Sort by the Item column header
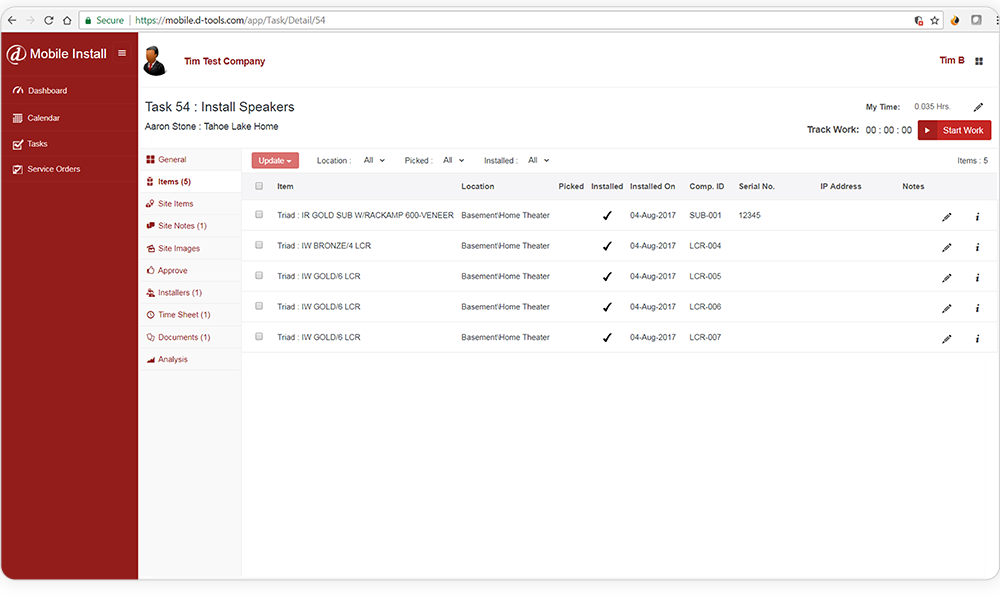The height and width of the screenshot is (605, 1000). [x=285, y=186]
